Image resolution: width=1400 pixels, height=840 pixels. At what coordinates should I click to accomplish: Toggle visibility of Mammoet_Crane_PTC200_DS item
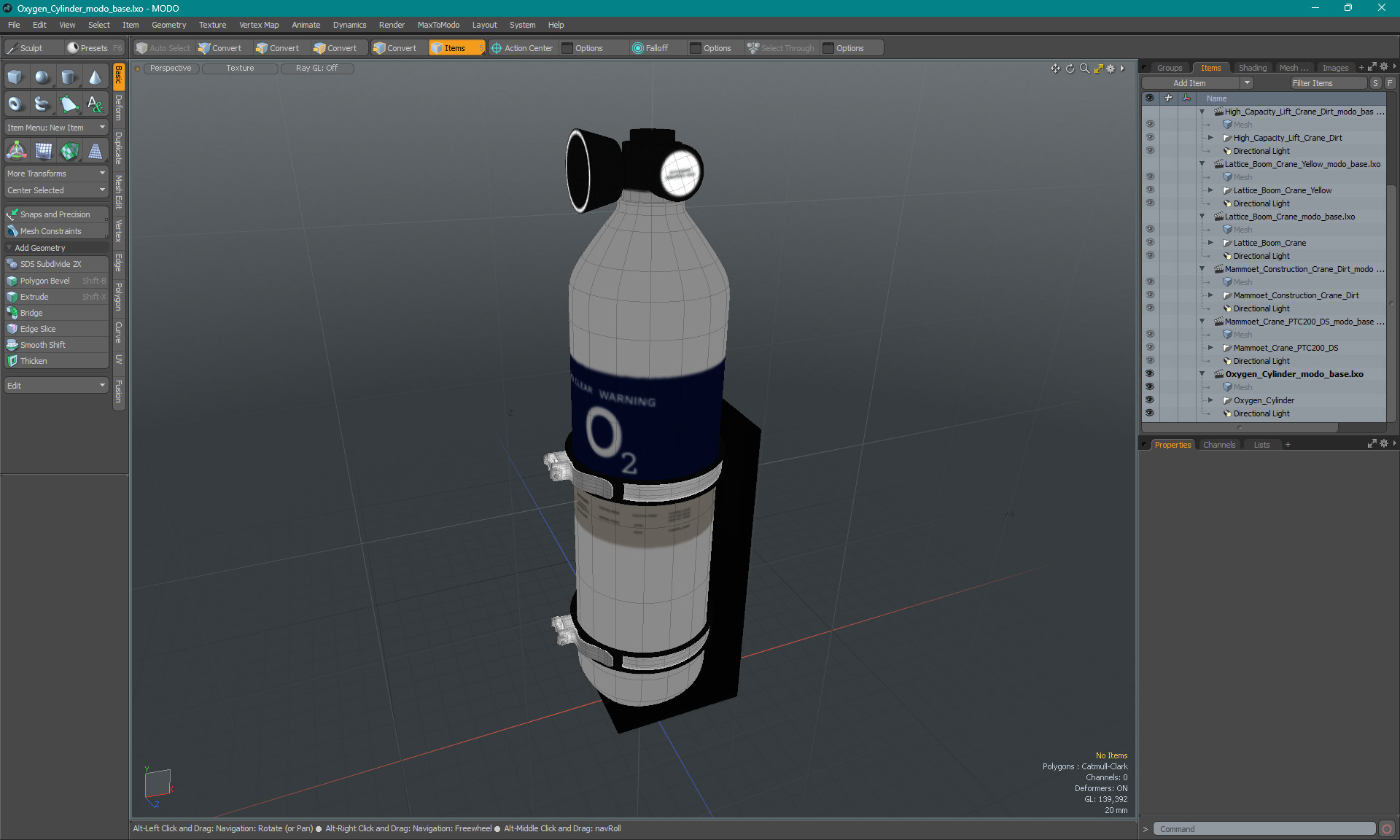click(1150, 348)
